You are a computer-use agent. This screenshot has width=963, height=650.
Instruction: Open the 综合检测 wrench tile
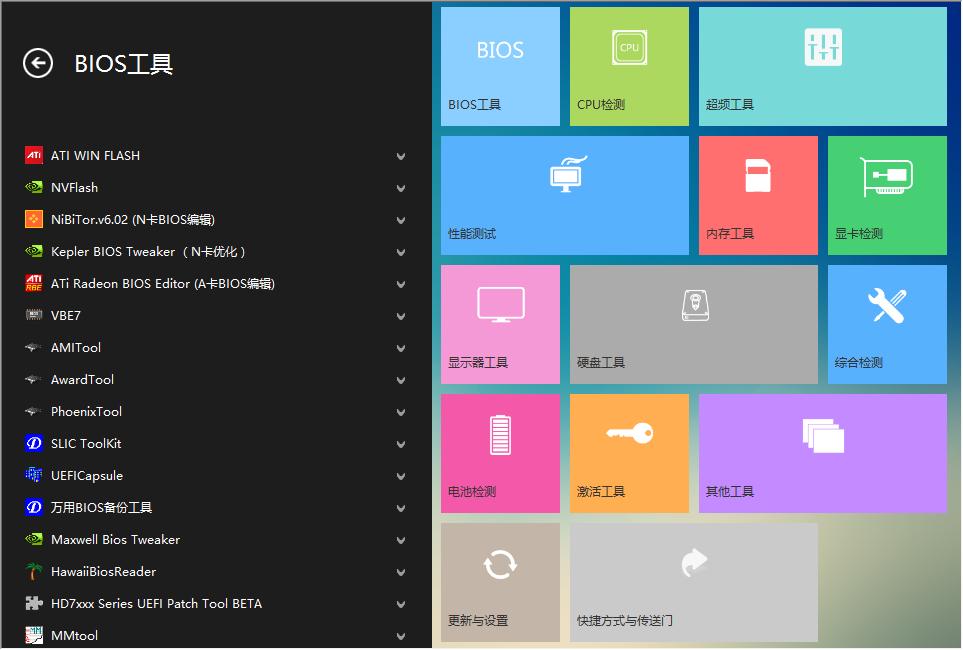887,324
